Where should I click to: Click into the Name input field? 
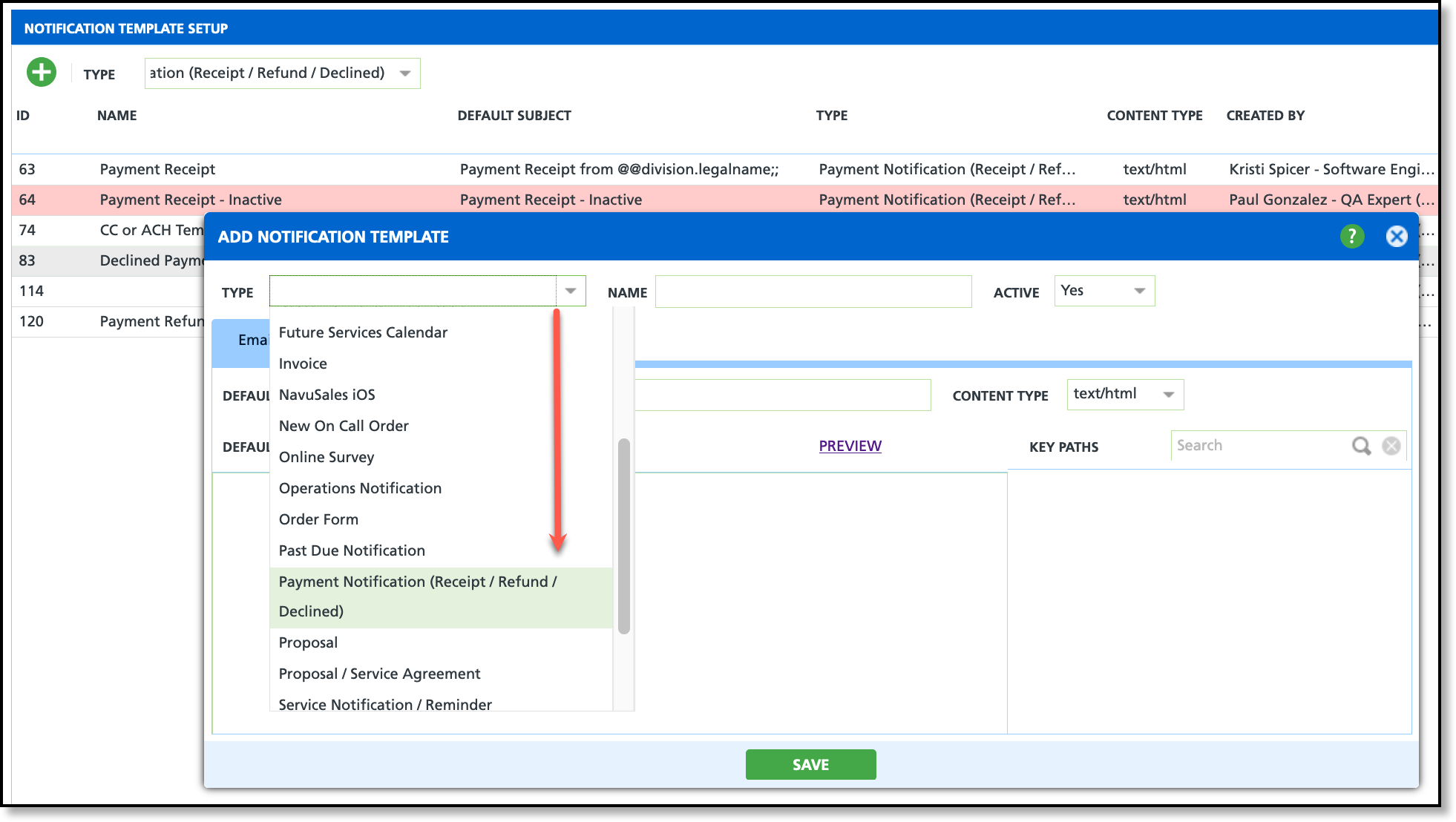813,292
